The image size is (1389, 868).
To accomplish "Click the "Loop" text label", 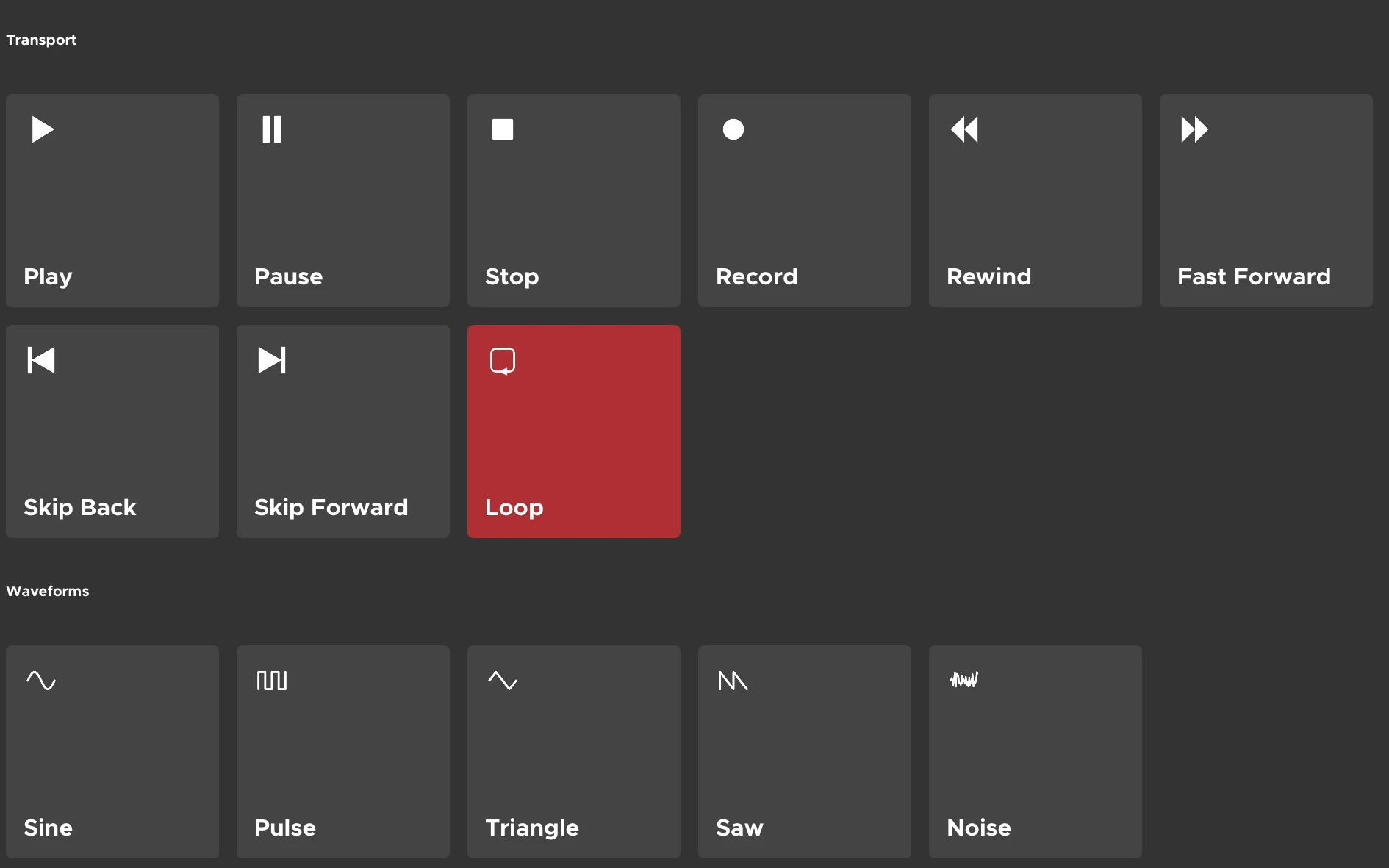I will (514, 508).
